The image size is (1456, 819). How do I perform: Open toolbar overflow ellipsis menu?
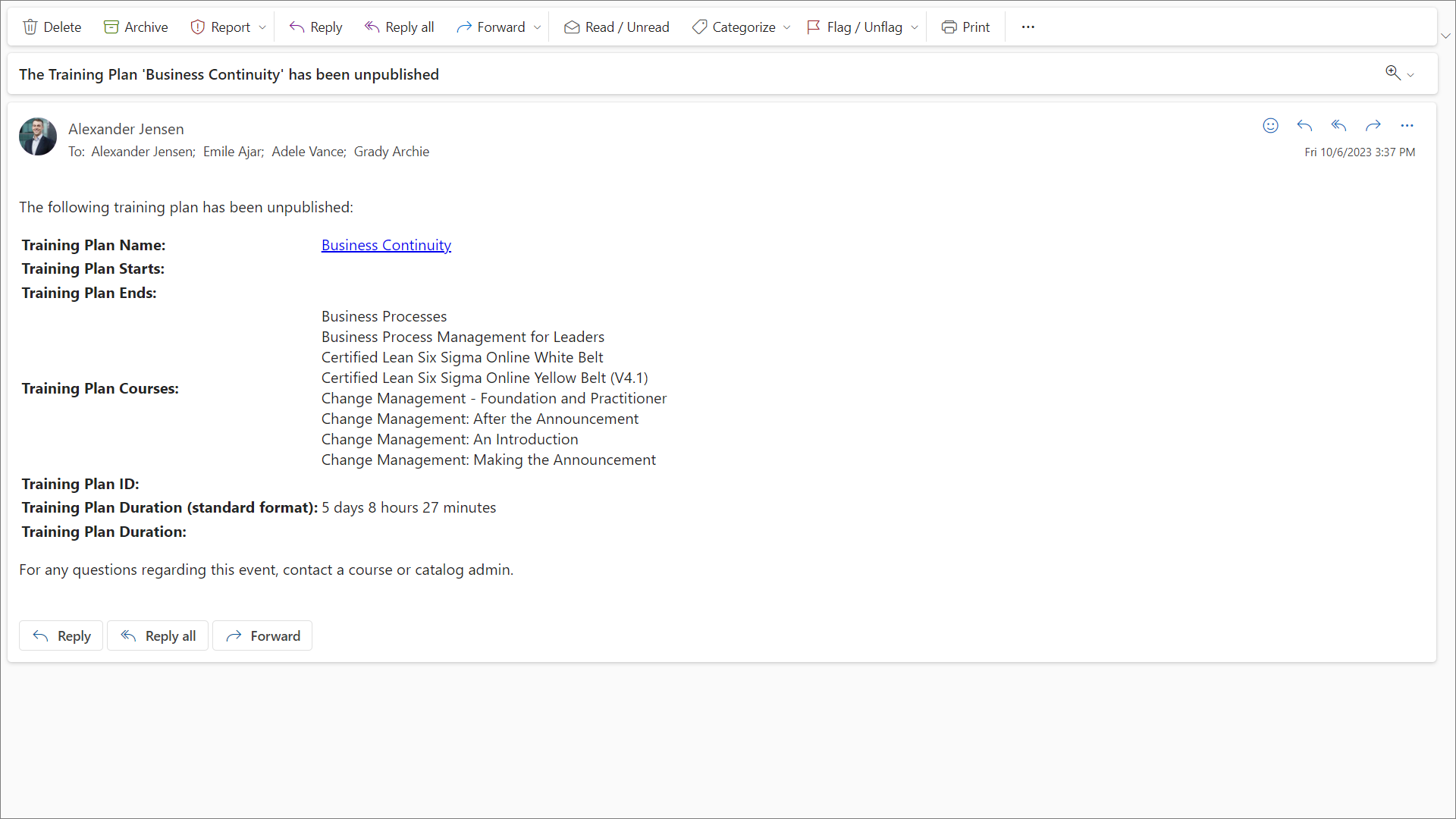click(x=1028, y=27)
